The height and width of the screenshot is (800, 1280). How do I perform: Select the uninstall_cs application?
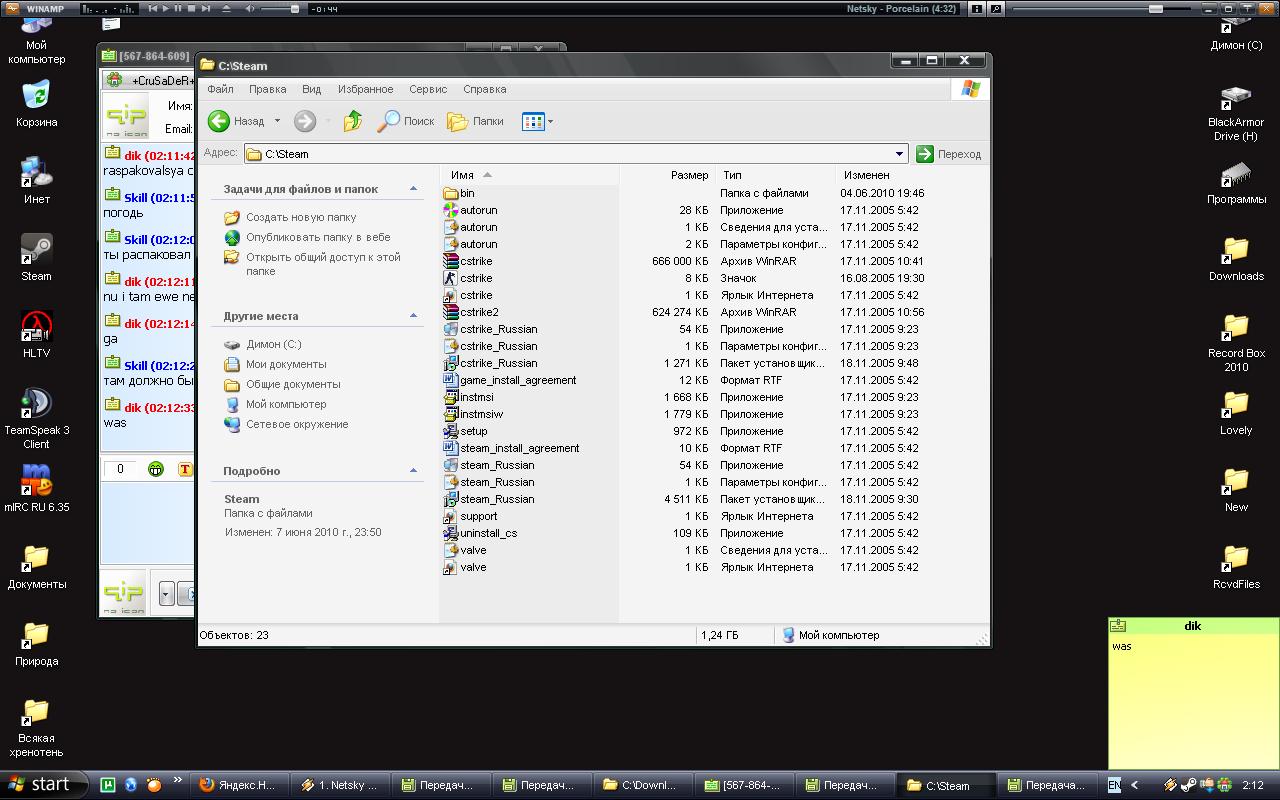point(480,533)
